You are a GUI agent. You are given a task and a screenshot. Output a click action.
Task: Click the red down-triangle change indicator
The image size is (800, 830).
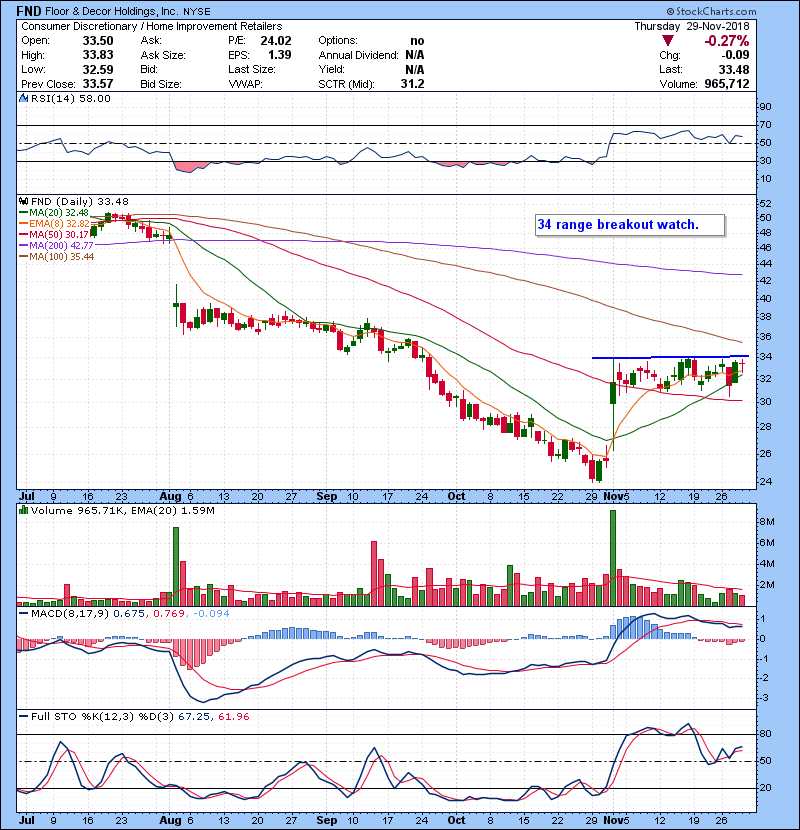(x=668, y=41)
